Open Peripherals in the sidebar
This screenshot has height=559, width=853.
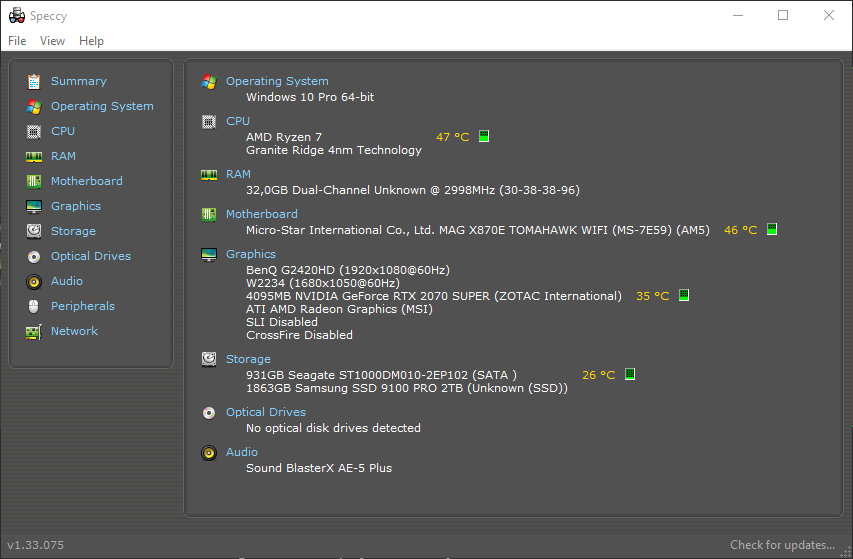click(83, 306)
